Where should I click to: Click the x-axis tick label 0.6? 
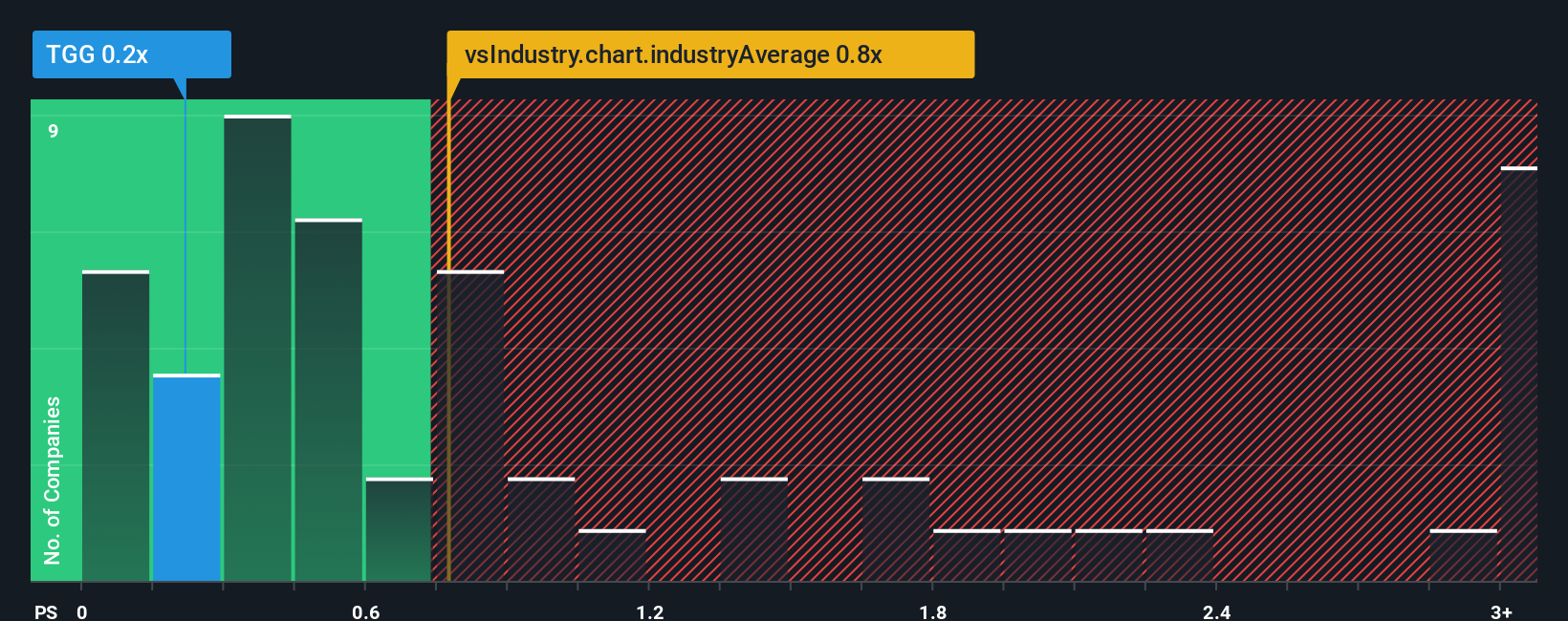[366, 611]
